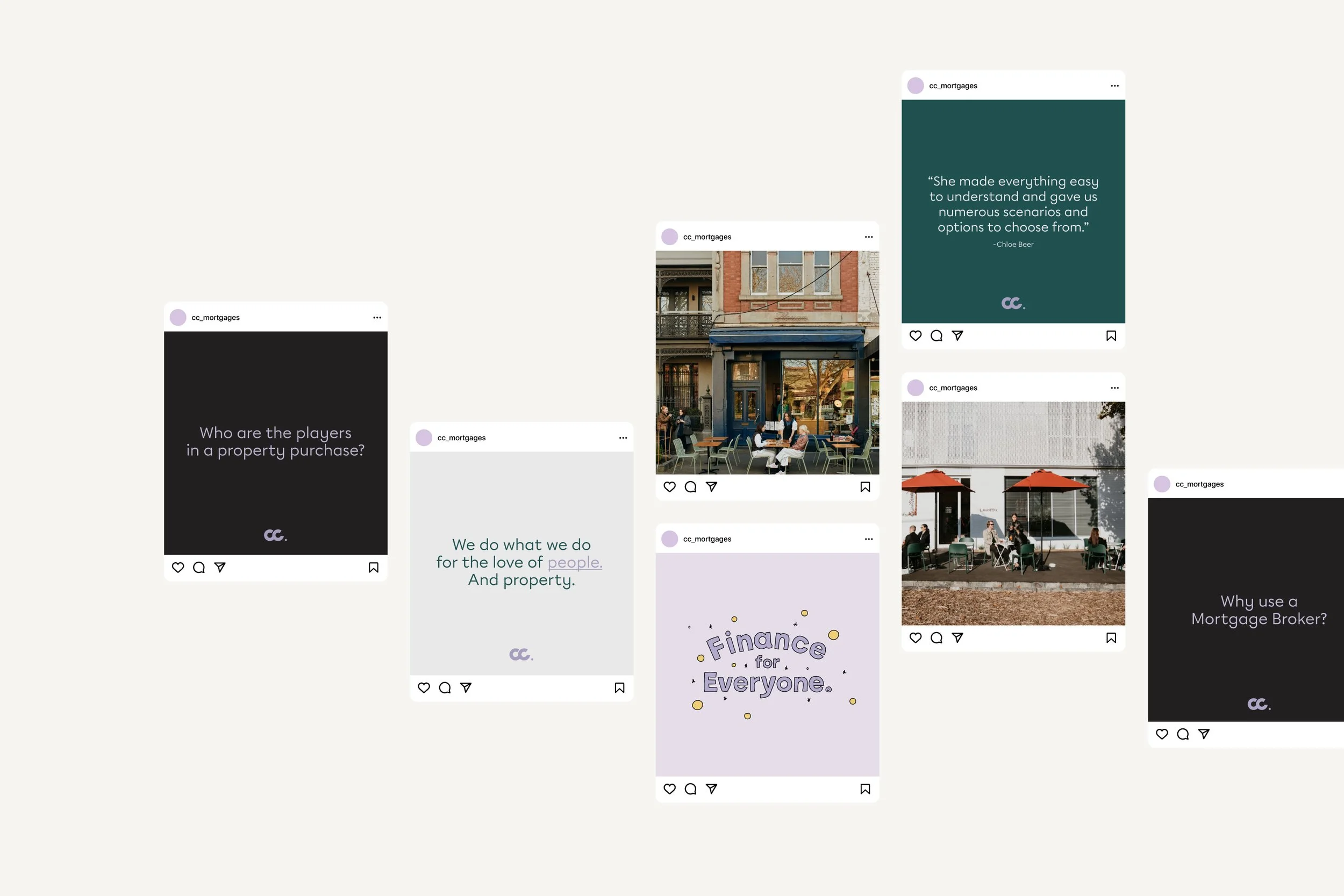Save the cafe storefront photo post

pos(865,487)
